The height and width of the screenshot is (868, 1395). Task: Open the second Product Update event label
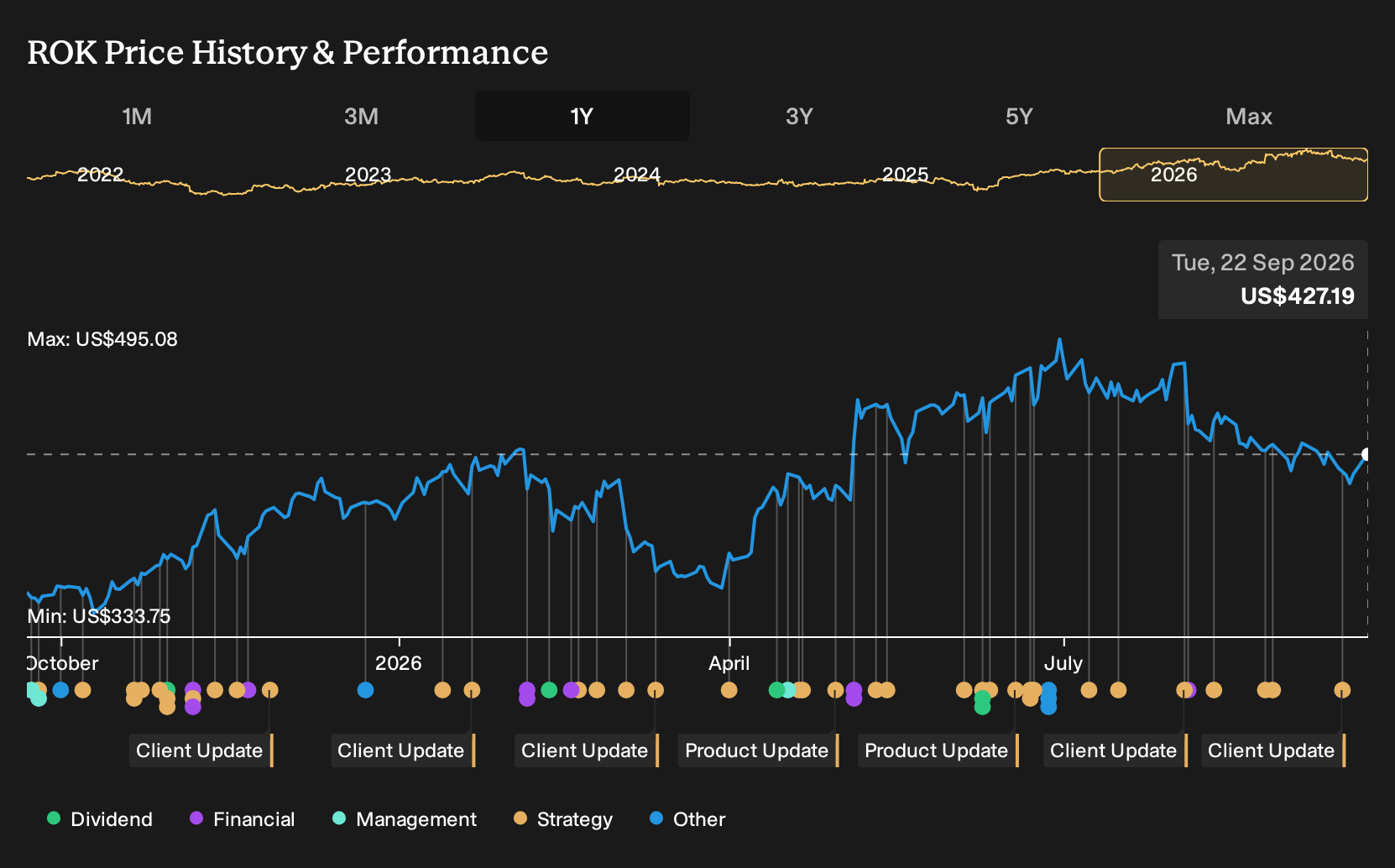coord(938,750)
